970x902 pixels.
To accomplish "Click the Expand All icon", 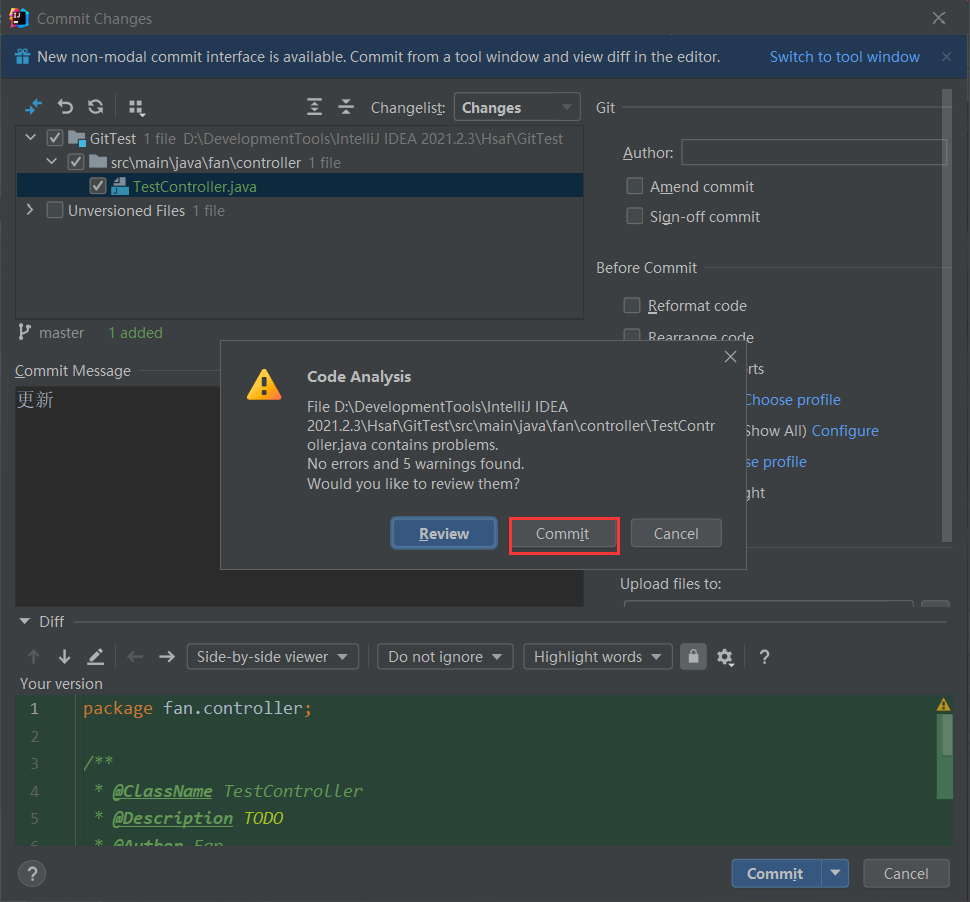I will pyautogui.click(x=314, y=107).
